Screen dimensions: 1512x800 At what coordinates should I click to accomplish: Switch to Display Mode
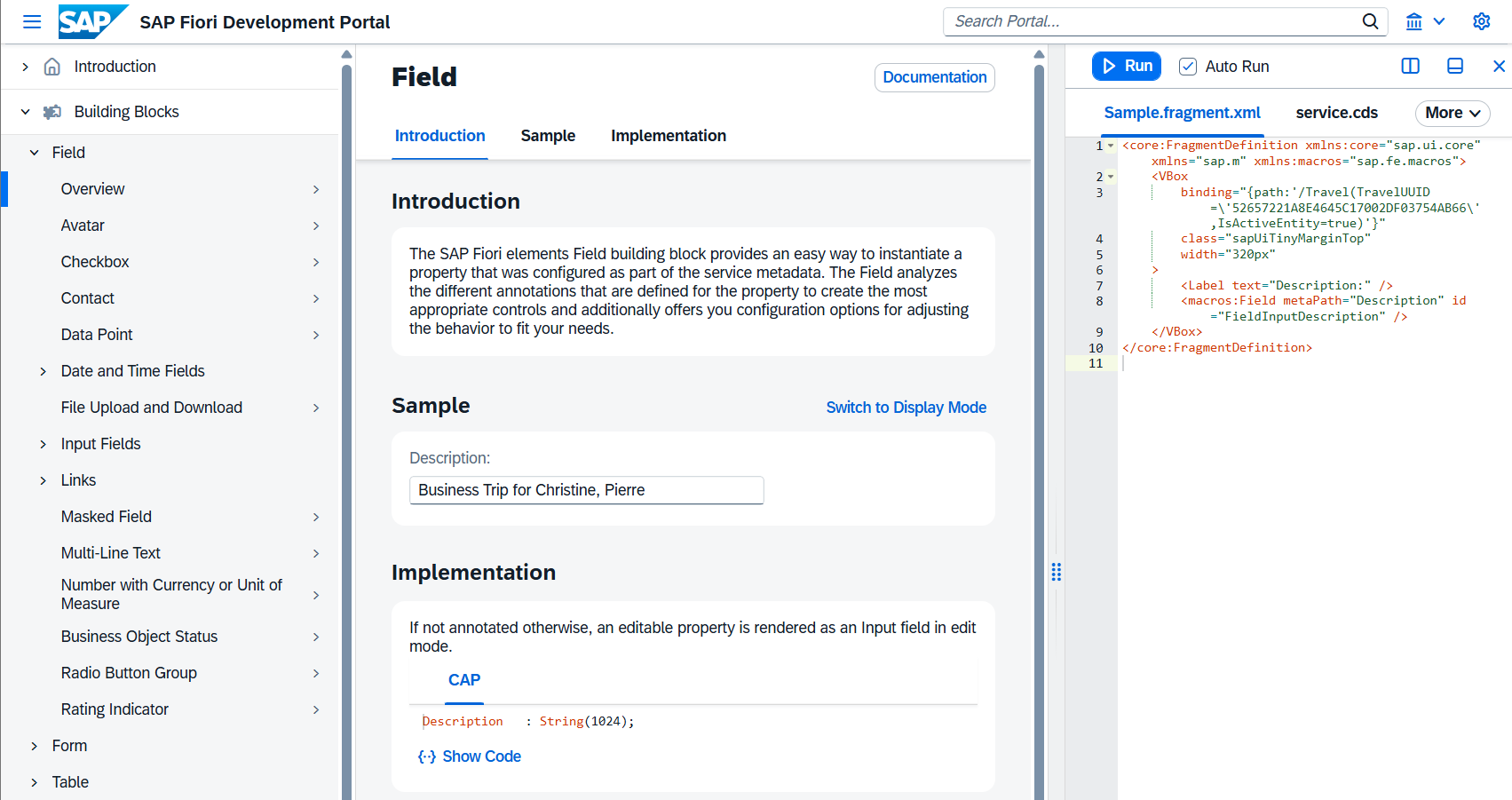[x=906, y=408]
